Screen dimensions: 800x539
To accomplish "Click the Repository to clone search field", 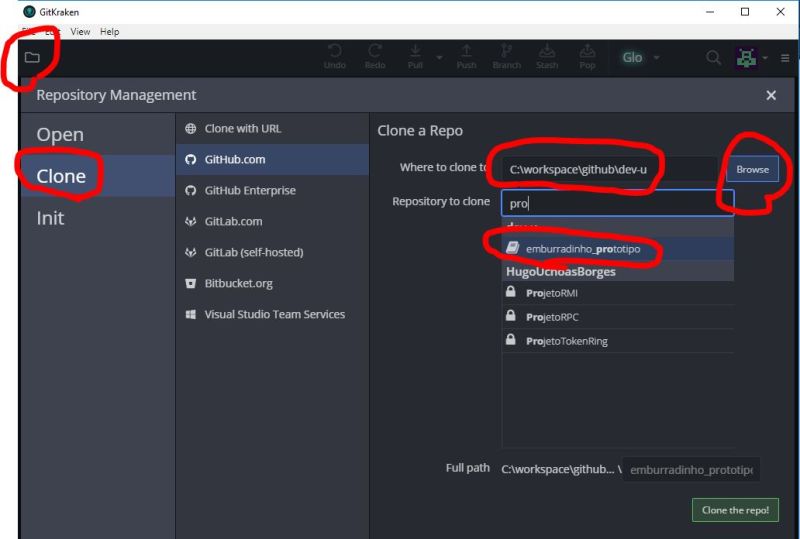I will click(617, 203).
